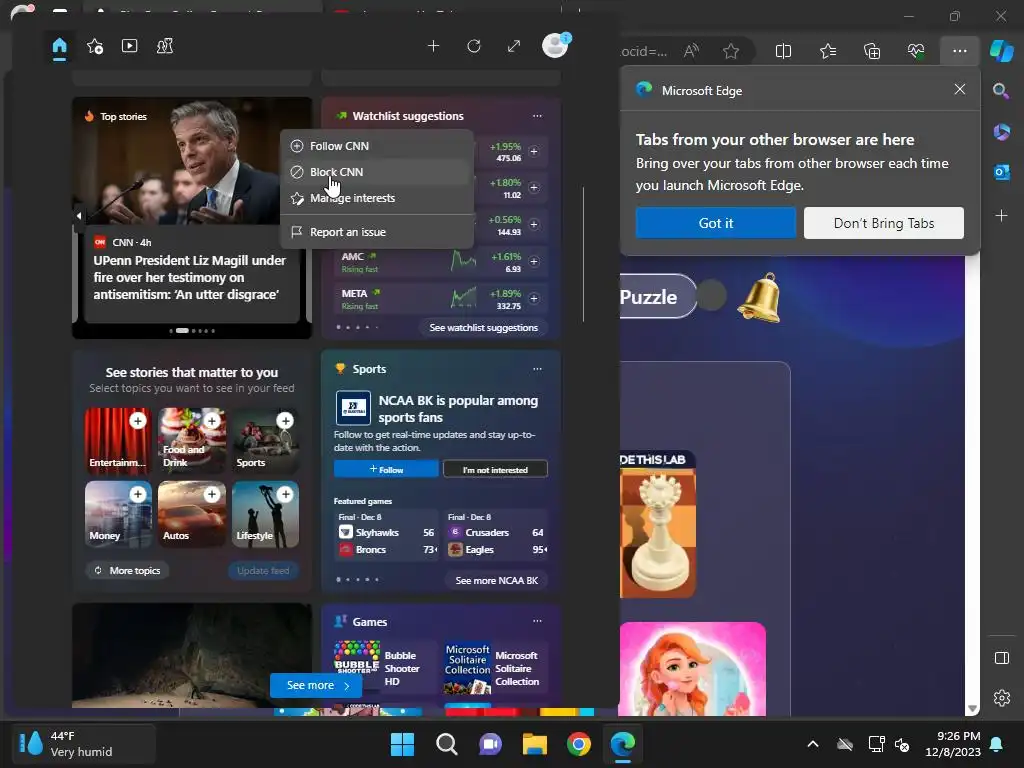Viewport: 1024px width, 768px height.
Task: Add the Entertainment topic to feed
Action: tap(138, 421)
